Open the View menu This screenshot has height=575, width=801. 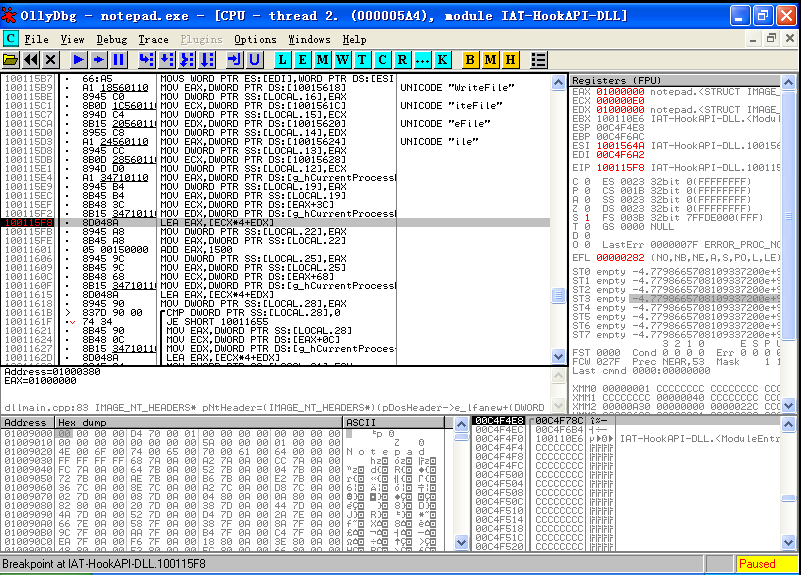point(72,39)
